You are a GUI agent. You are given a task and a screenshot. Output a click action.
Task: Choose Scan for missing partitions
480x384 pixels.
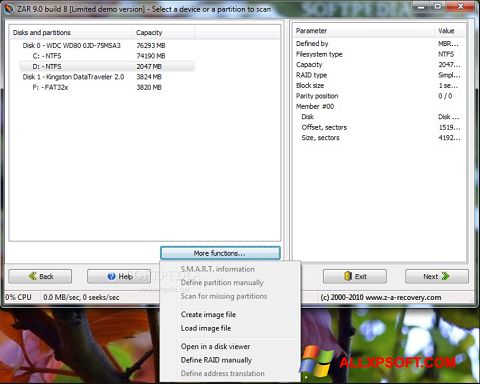tap(224, 296)
